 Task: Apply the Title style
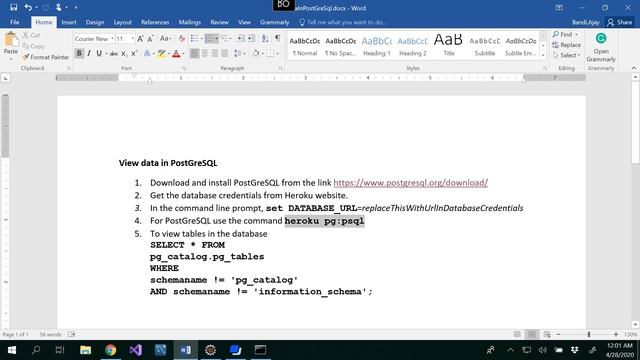pyautogui.click(x=449, y=46)
